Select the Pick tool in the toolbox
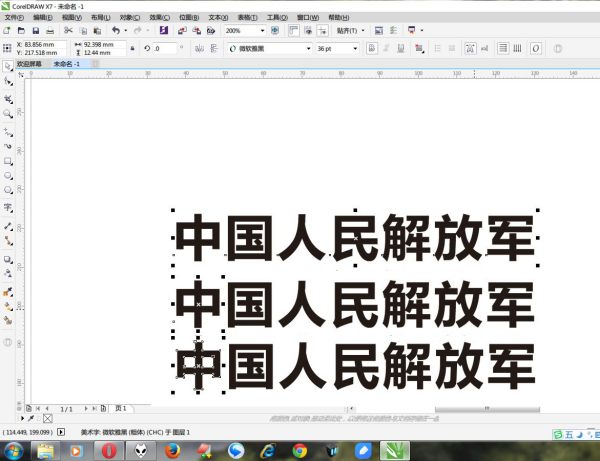The height and width of the screenshot is (461, 600). (x=8, y=66)
